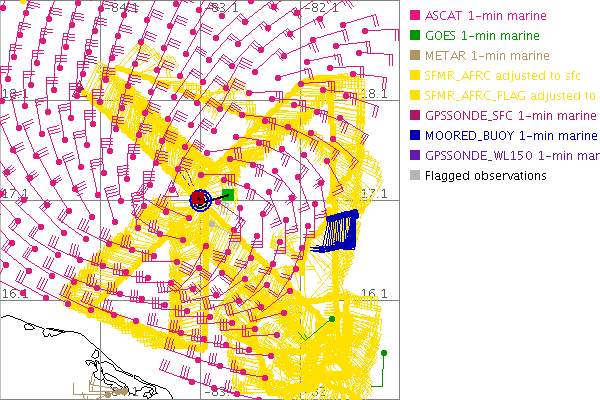Click the green GOES square on the map
Image resolution: width=600 pixels, height=400 pixels.
click(228, 195)
